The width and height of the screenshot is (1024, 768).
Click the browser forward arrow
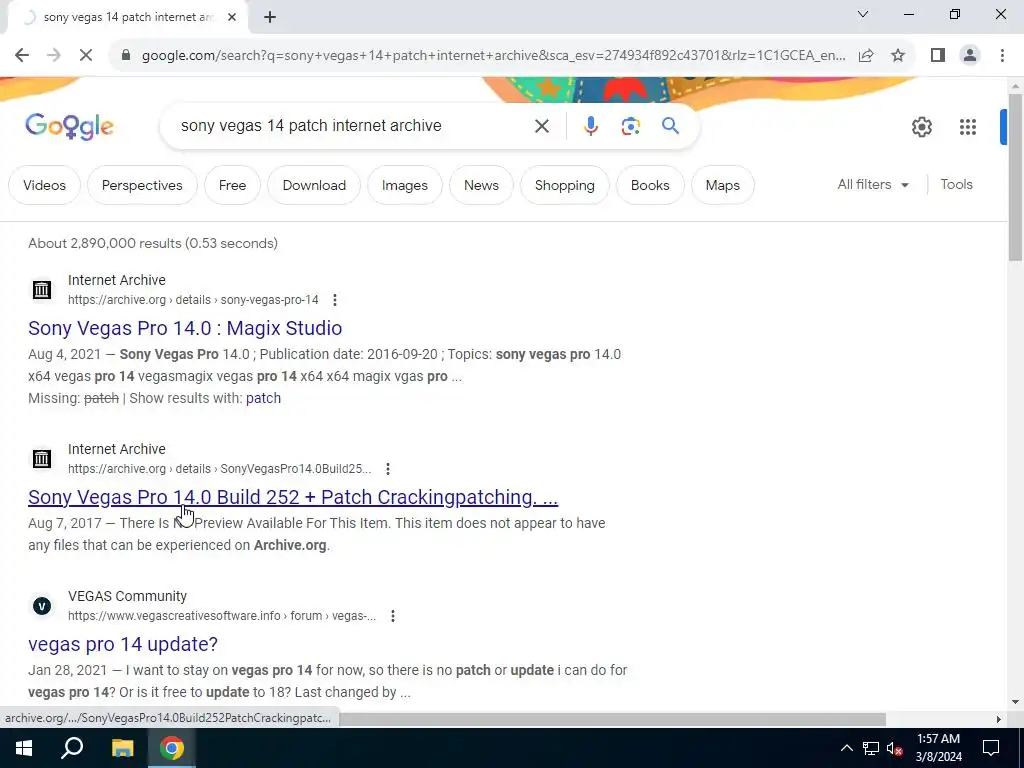[x=54, y=56]
